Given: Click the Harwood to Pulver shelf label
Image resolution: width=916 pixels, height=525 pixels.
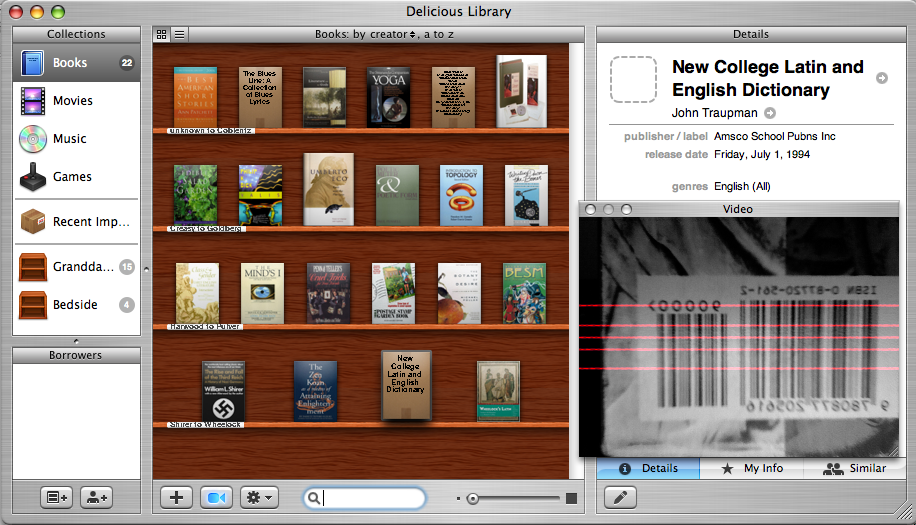Looking at the screenshot, I should coord(204,327).
